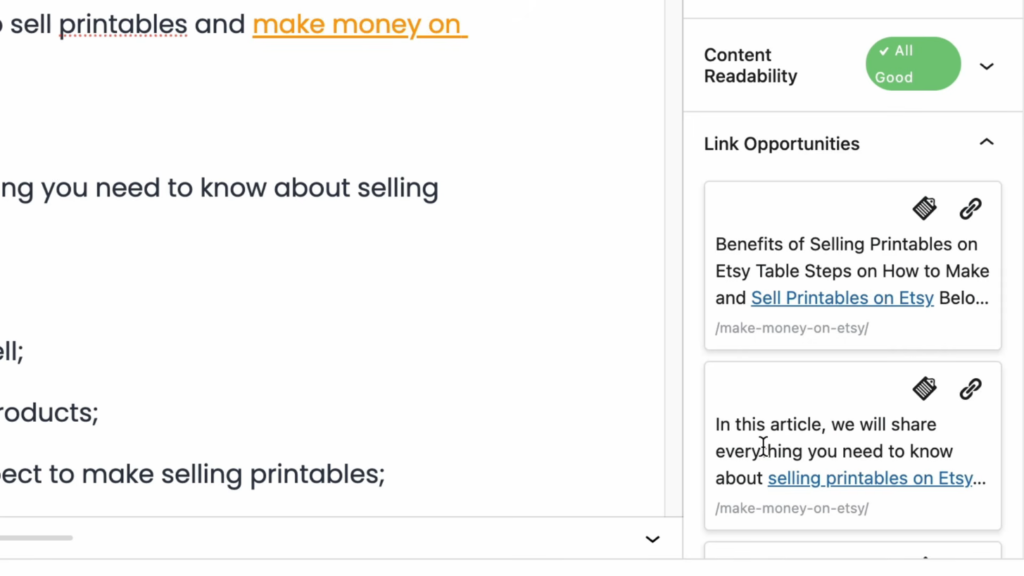Click the chevron at the editor's bottom bar
This screenshot has width=1024, height=576.
coord(653,539)
